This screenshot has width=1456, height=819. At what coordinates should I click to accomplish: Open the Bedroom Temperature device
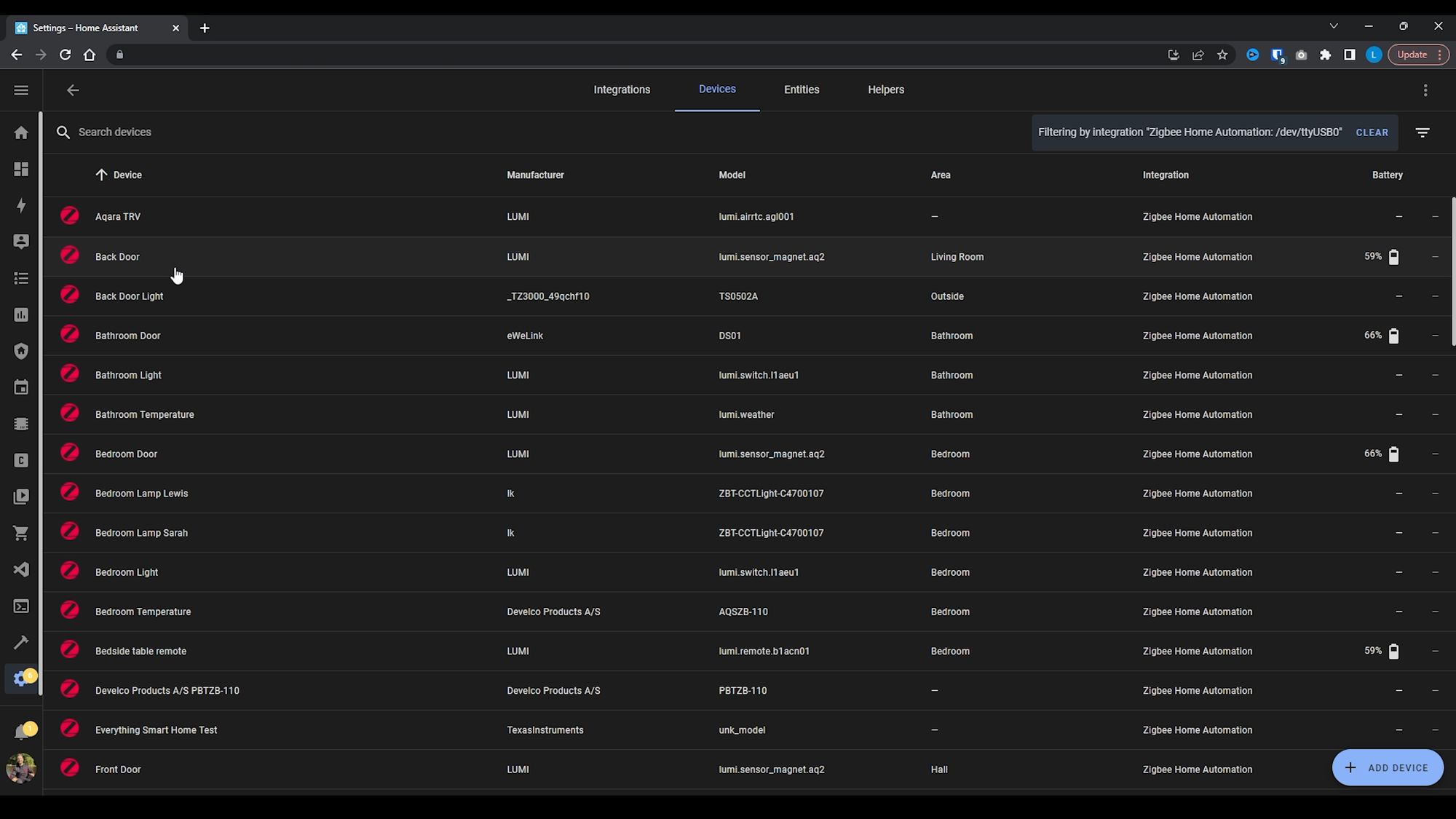tap(748, 612)
